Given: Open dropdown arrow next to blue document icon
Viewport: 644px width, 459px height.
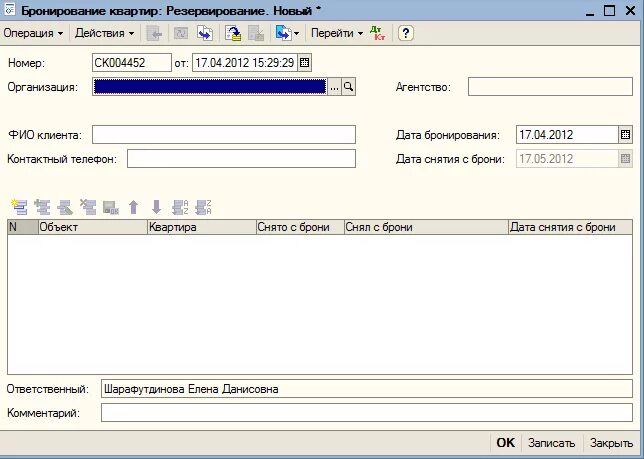Looking at the screenshot, I should click(297, 34).
